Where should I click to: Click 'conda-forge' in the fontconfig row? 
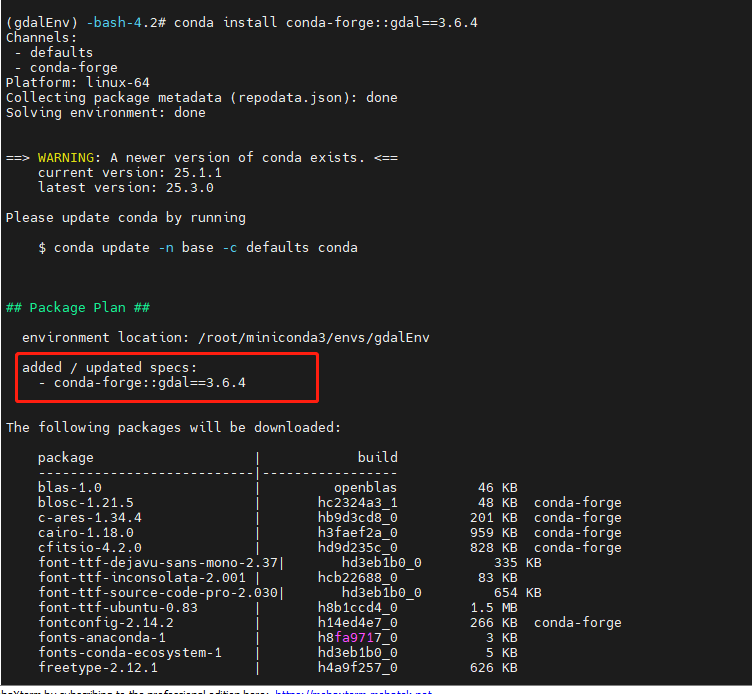[x=577, y=623]
